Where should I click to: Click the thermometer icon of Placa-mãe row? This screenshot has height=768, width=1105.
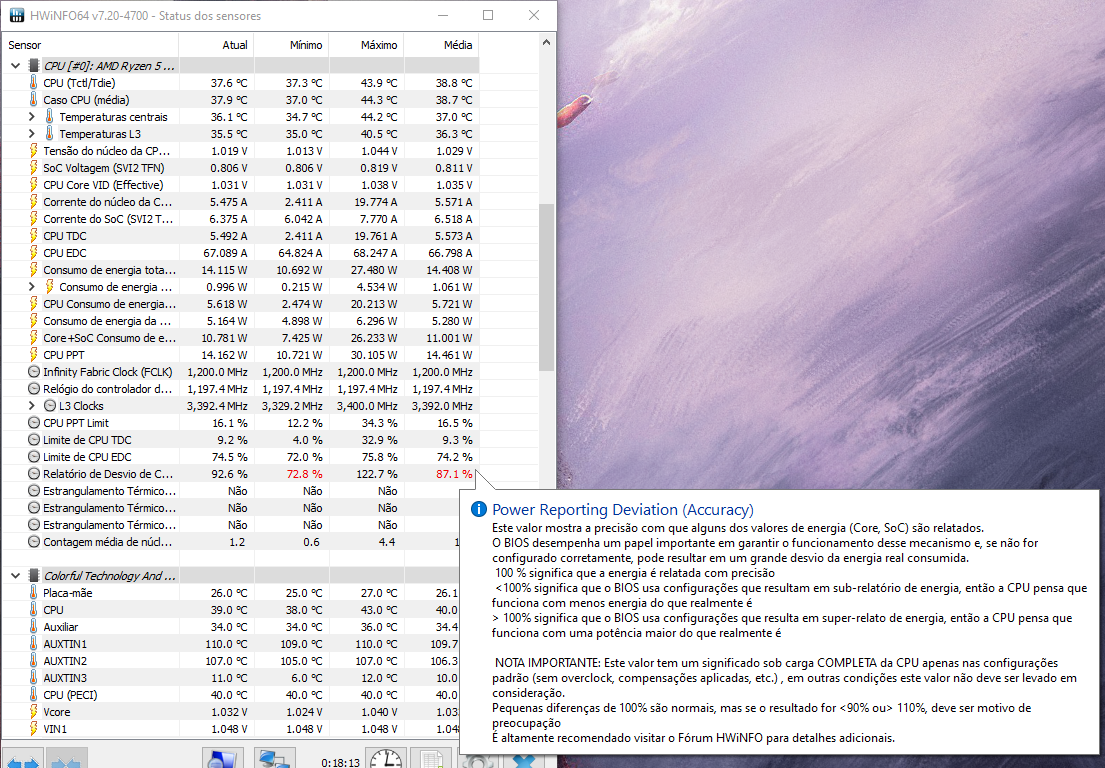(33, 593)
